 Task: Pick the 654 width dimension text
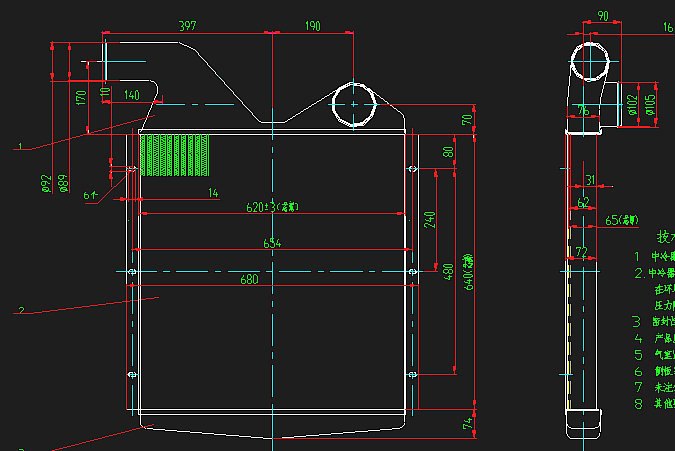[x=272, y=243]
